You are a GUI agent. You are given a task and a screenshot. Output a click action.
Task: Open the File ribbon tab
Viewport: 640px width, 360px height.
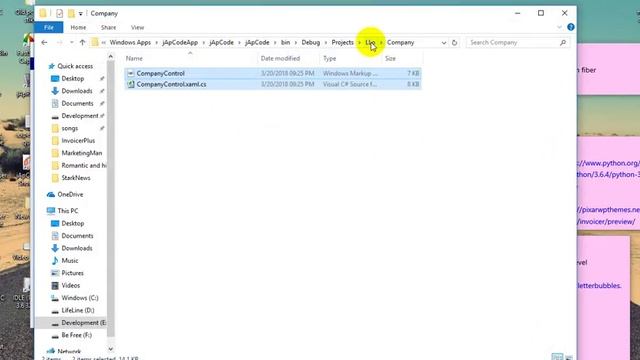(49, 27)
